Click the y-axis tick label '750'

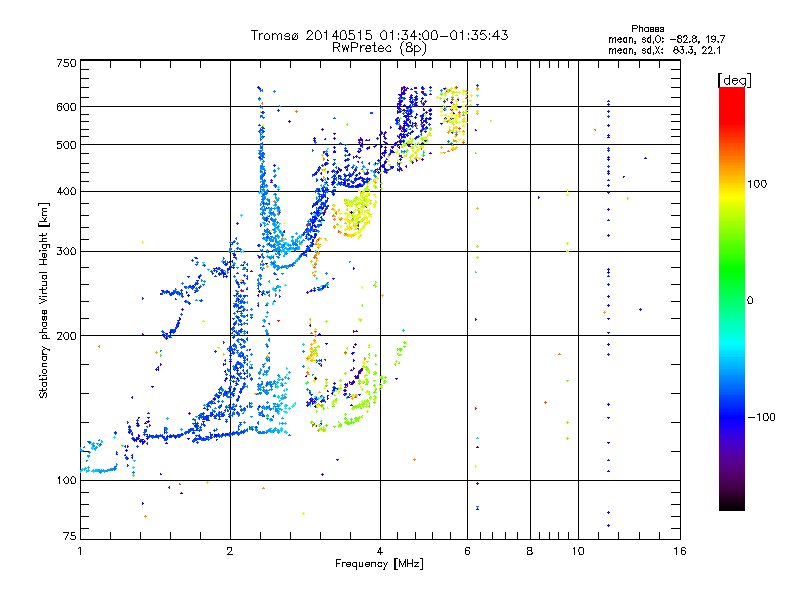[66, 63]
